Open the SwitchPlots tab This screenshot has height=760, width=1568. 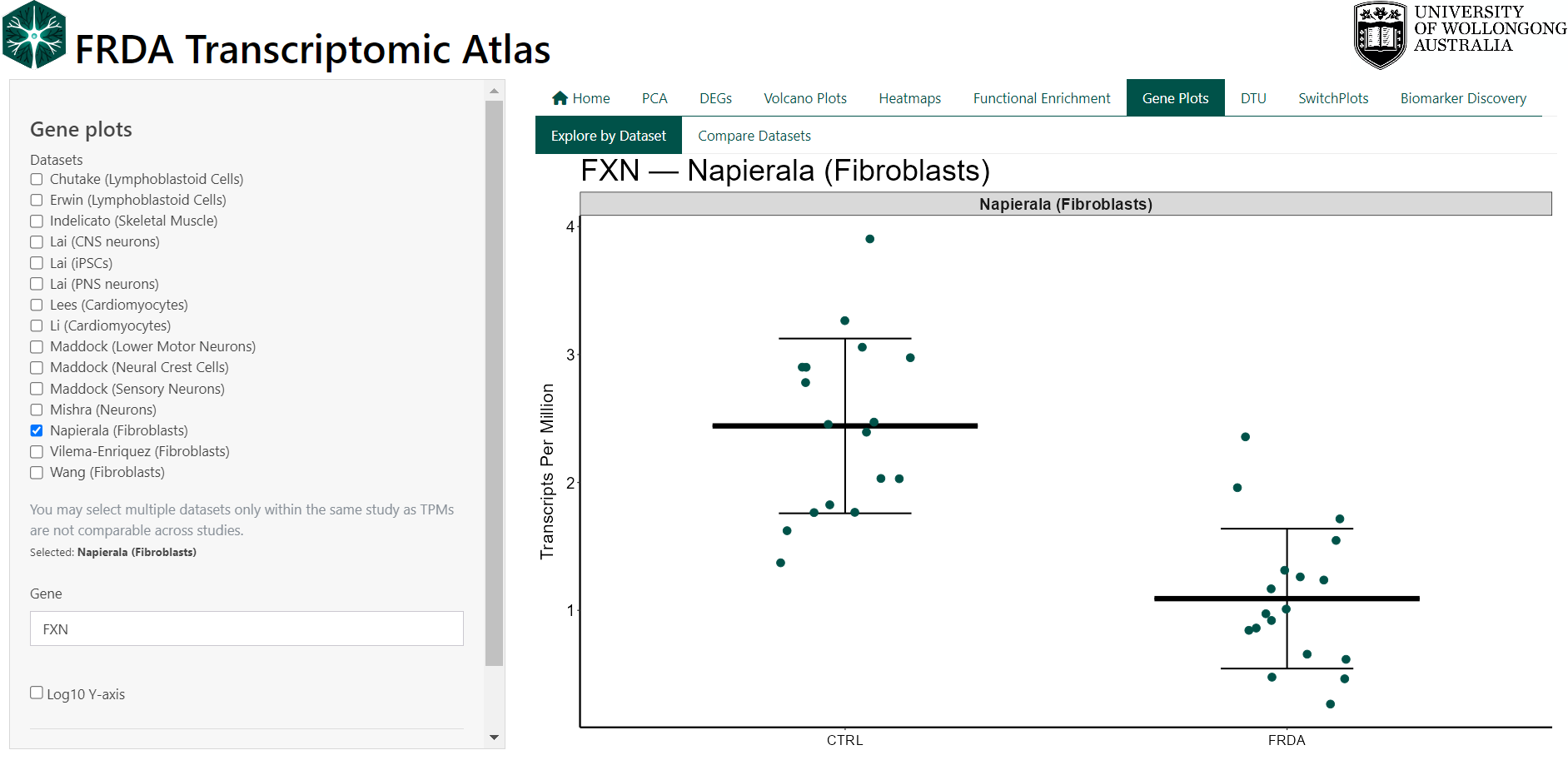tap(1332, 98)
